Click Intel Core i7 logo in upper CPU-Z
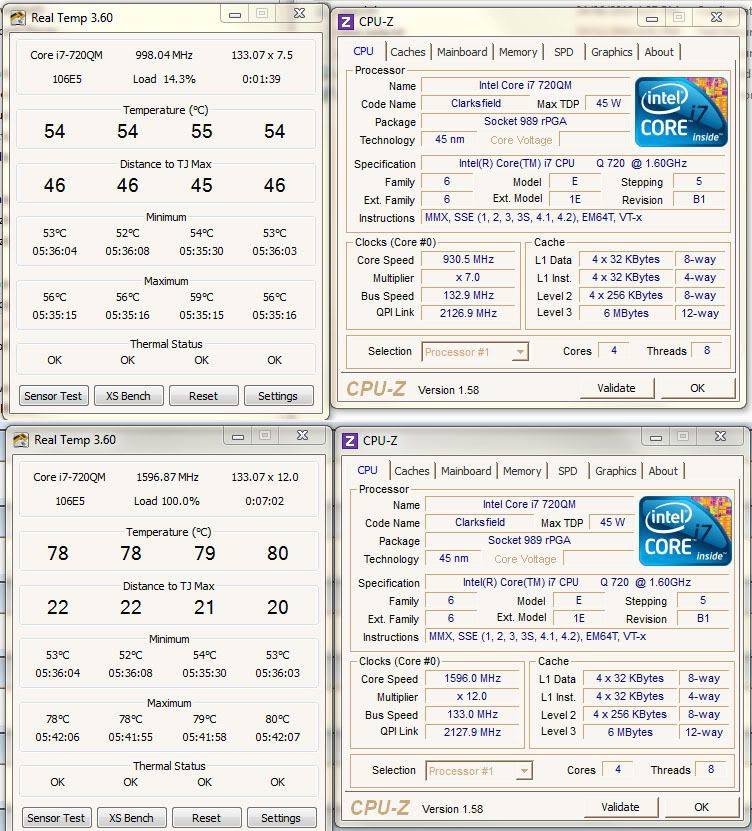752x831 pixels. (681, 111)
